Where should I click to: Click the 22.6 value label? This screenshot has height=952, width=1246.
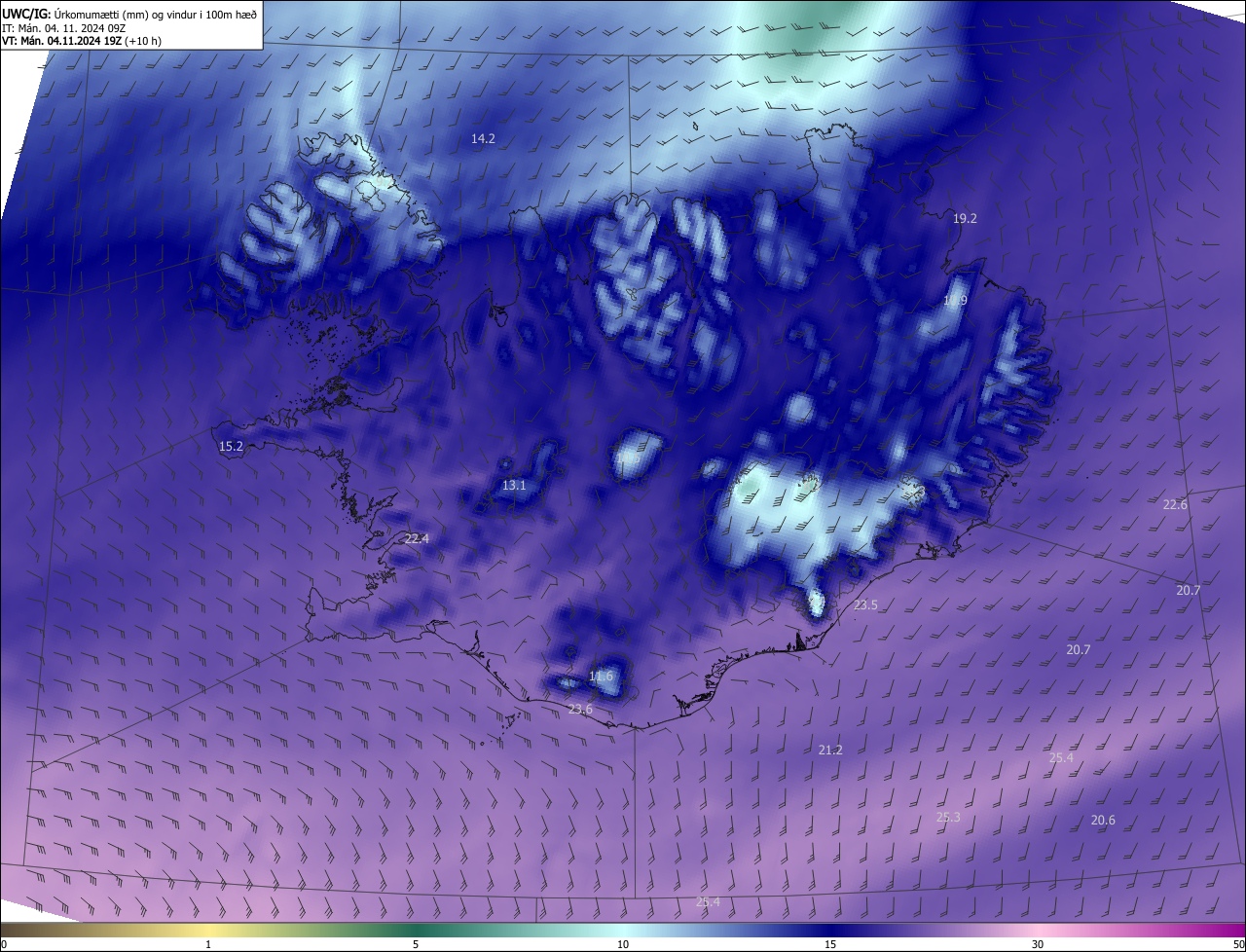click(x=1175, y=504)
